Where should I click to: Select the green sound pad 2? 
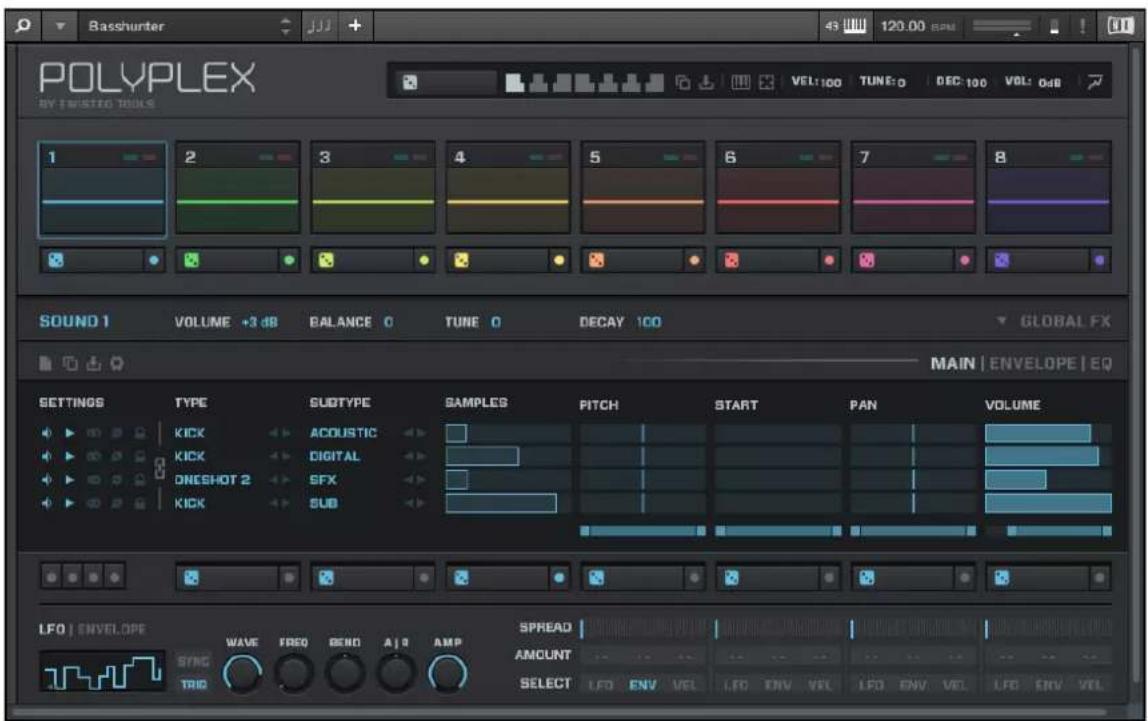[x=238, y=188]
